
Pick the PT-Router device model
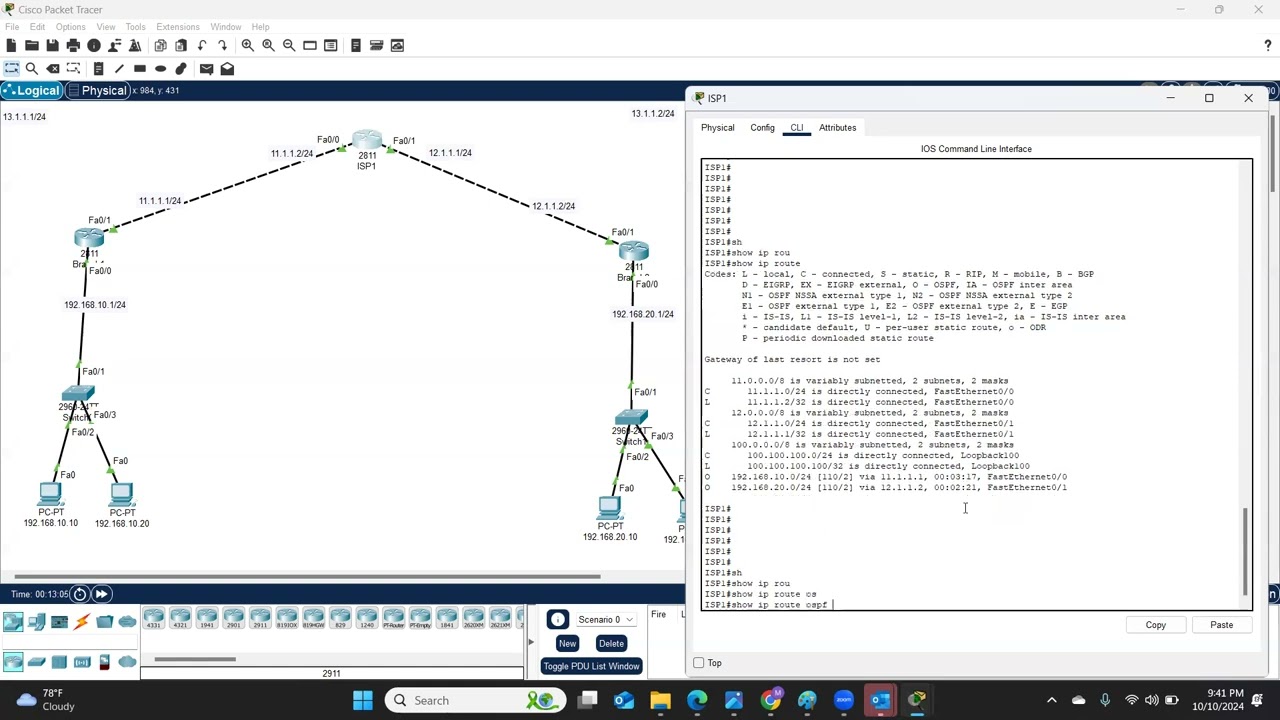393,618
